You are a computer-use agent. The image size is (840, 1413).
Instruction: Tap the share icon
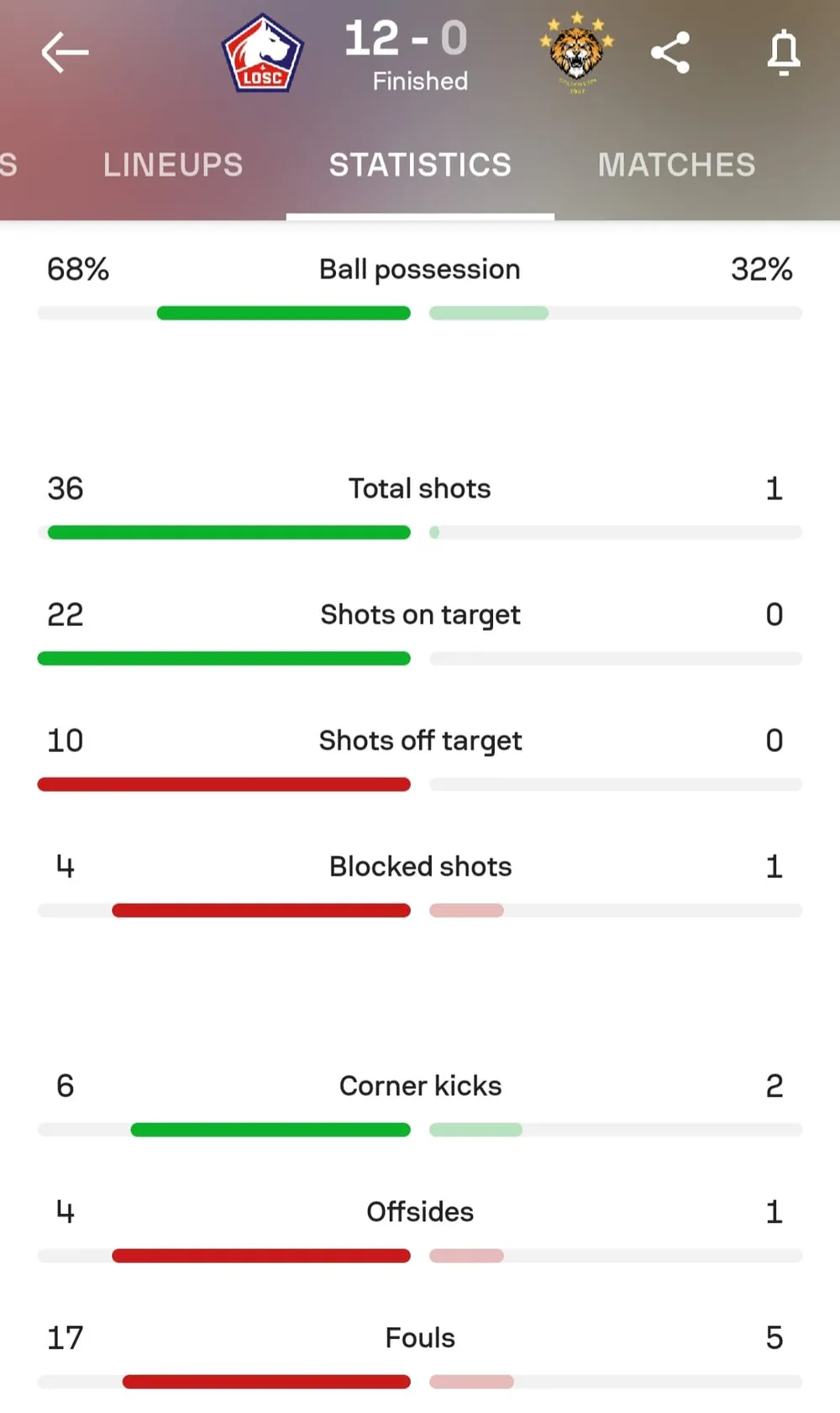(670, 53)
